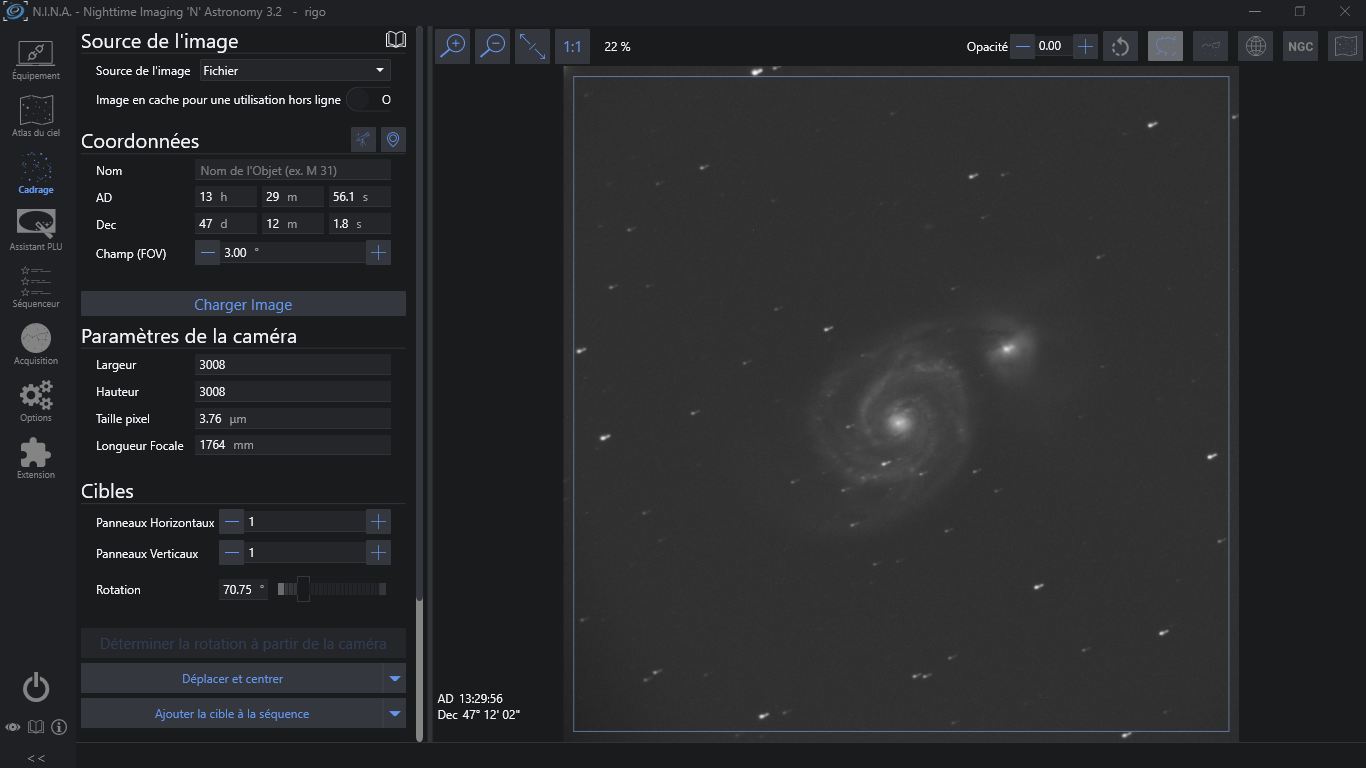This screenshot has height=768, width=1366.
Task: Decrease Panneaux Horizontaux count
Action: coord(232,521)
